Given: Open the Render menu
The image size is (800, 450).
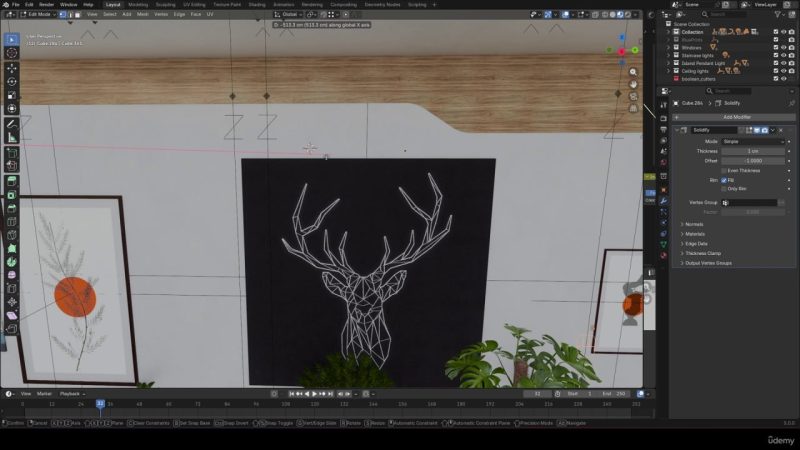Looking at the screenshot, I should click(47, 4).
